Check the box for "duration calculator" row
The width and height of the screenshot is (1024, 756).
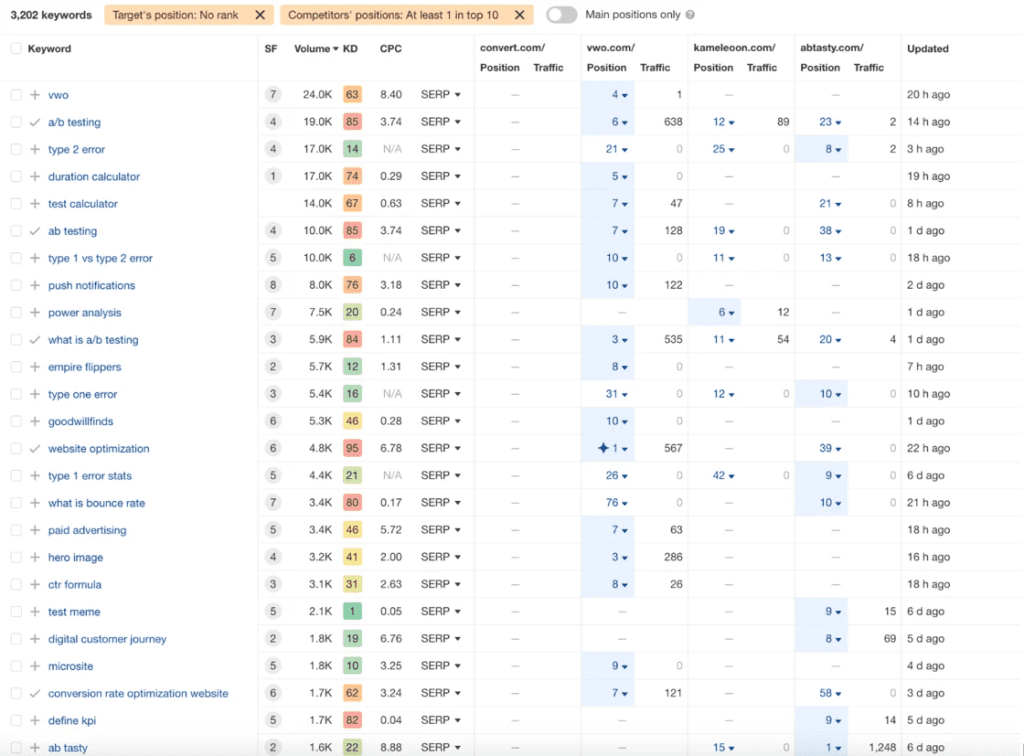point(16,176)
